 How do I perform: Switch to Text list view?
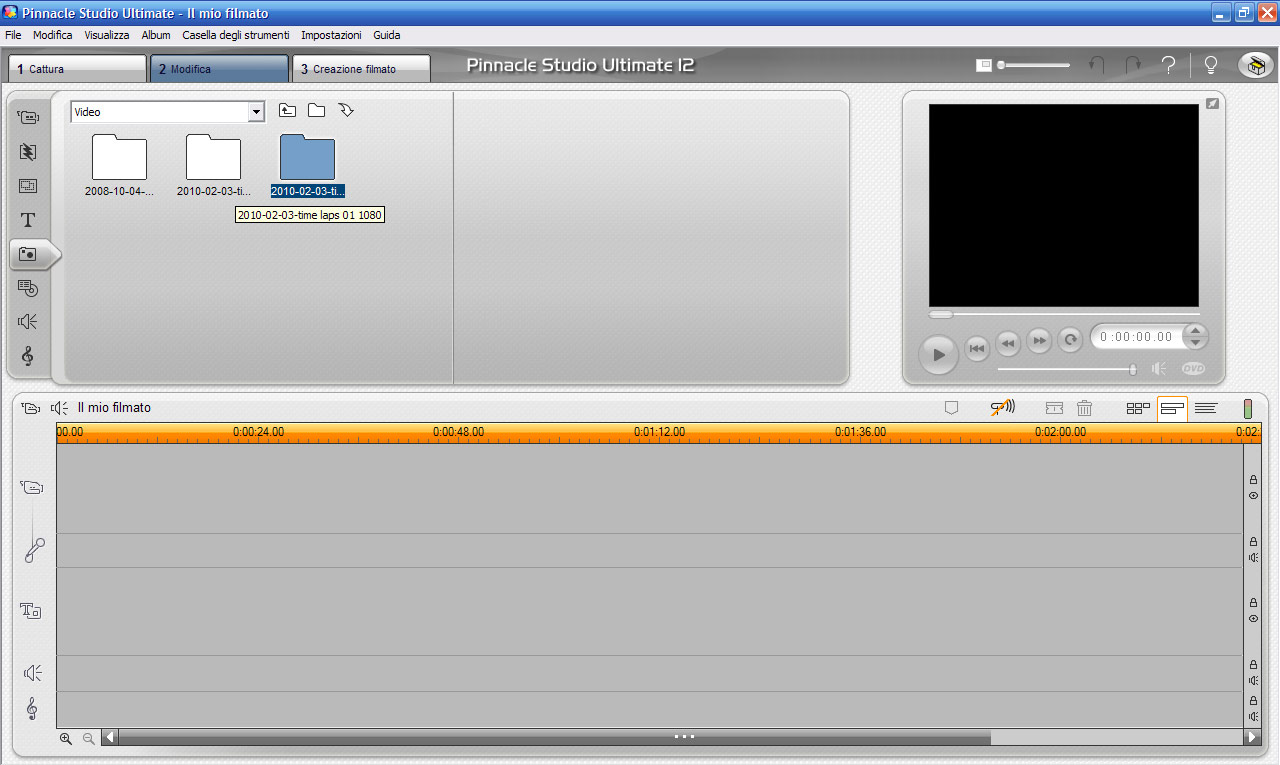[x=1206, y=408]
